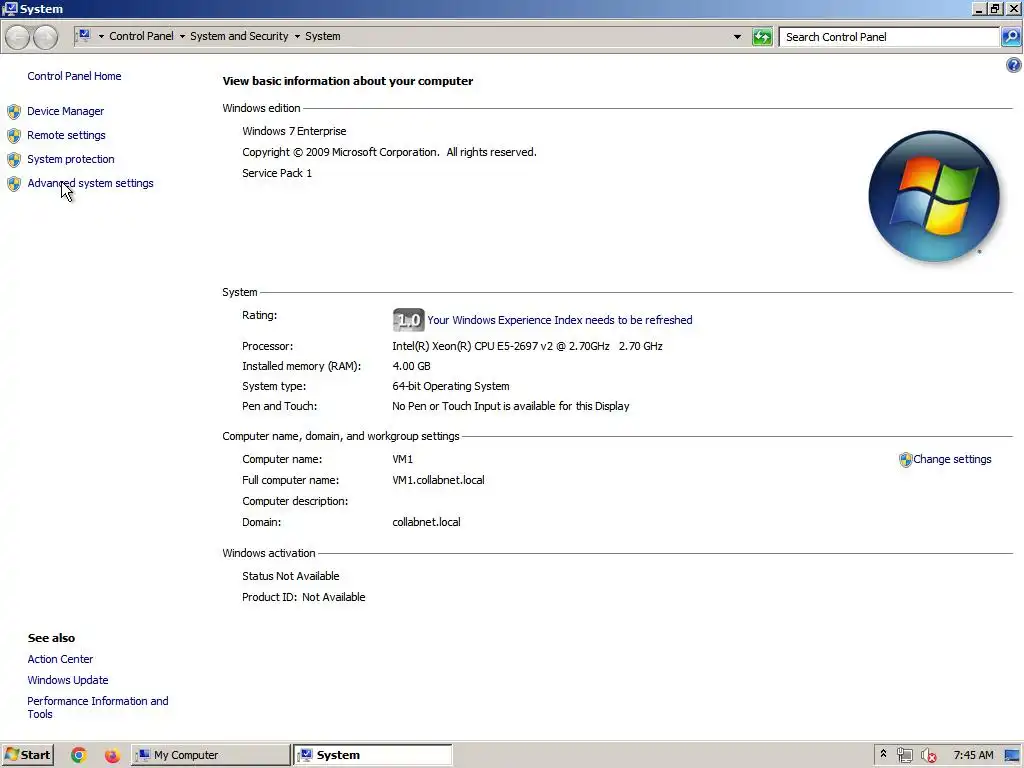Click muted volume icon in tray
The image size is (1024, 768).
(x=929, y=756)
